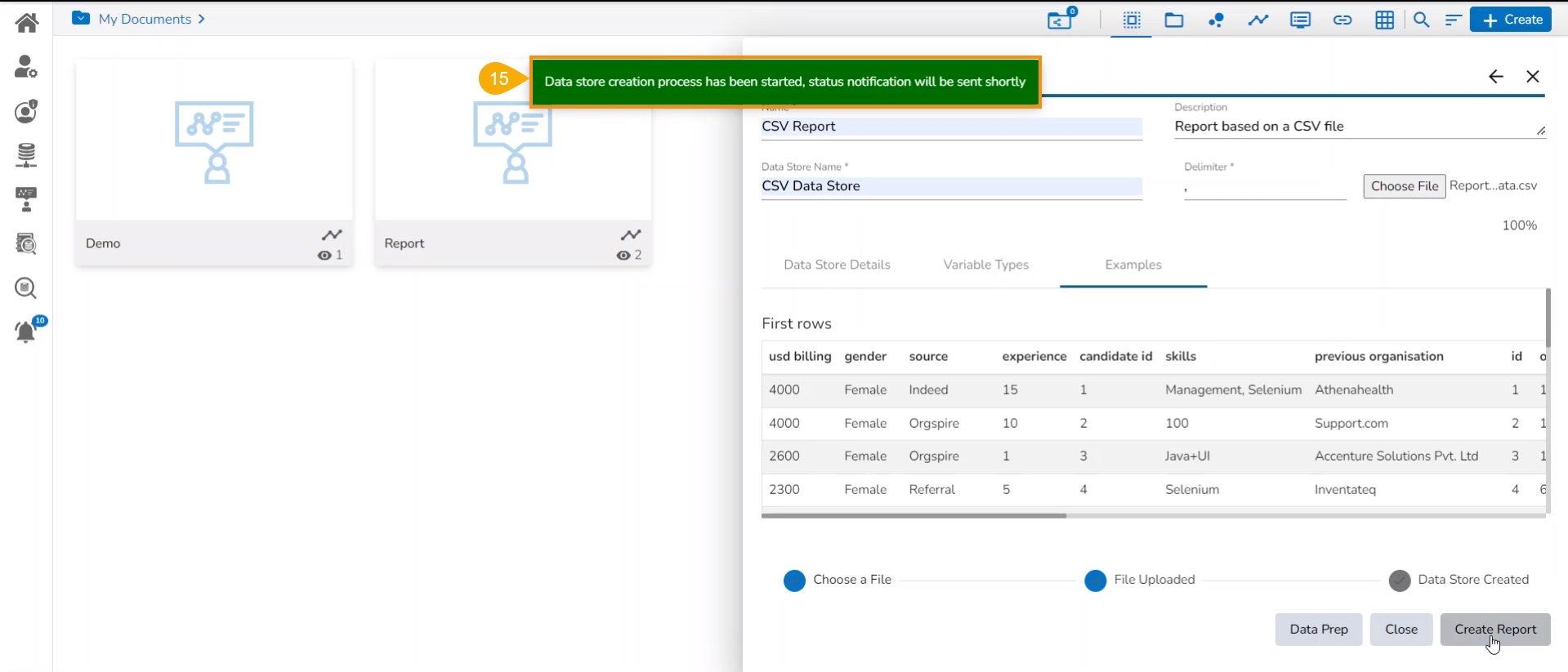1568x672 pixels.
Task: Switch to the Variable Types tab
Action: 985,265
